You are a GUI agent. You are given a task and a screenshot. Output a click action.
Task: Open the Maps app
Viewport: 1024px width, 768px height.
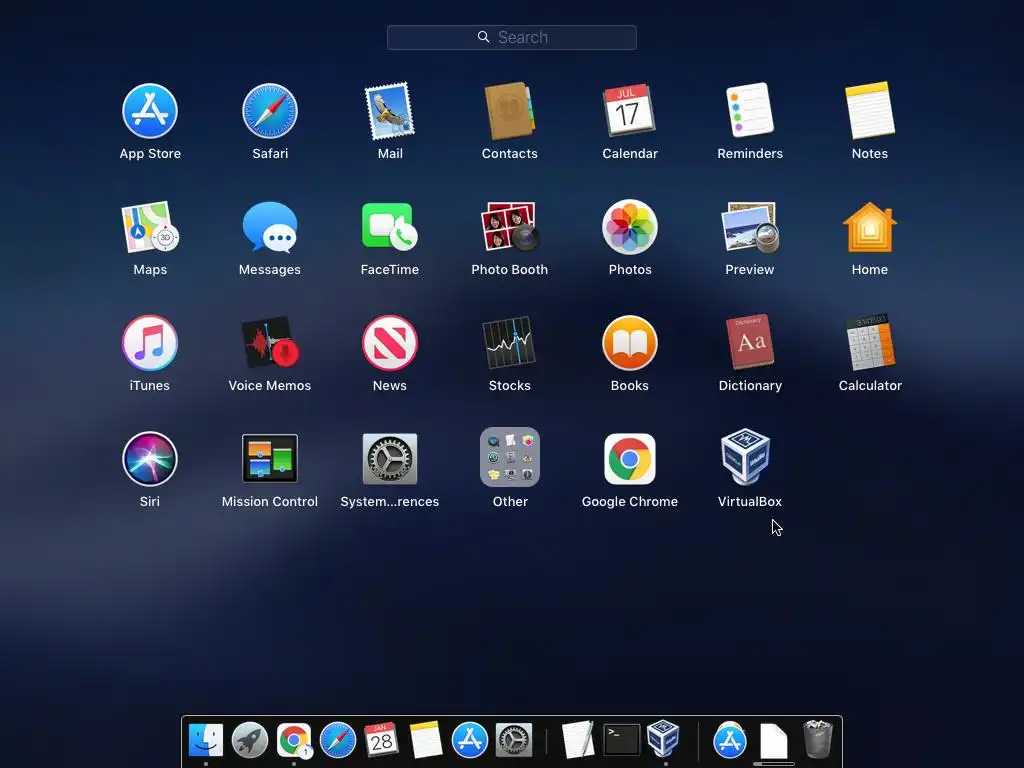point(150,227)
